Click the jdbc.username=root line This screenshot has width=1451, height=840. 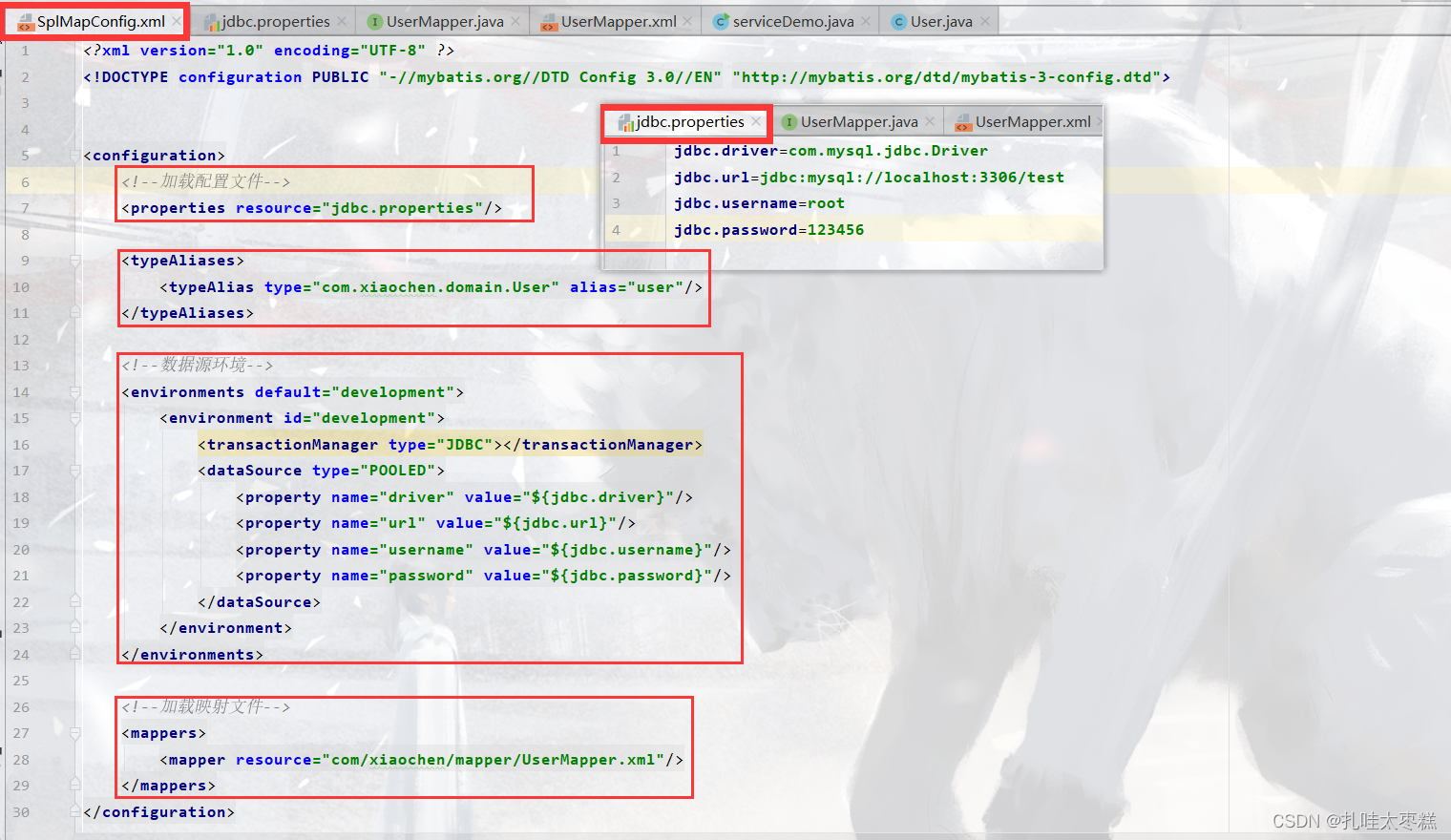(760, 203)
